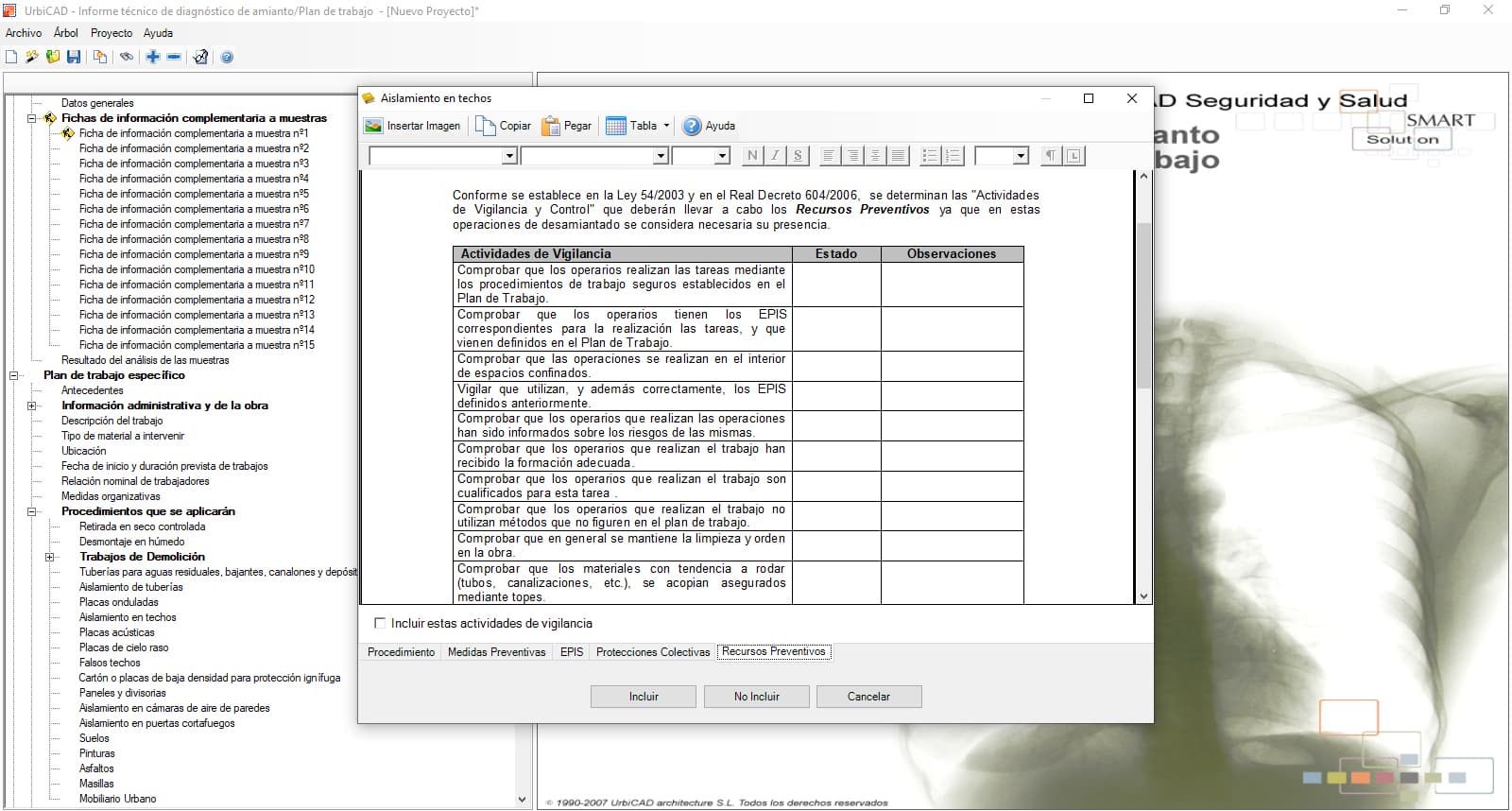Switch to the Protecciones Colectivas tab

pos(653,652)
